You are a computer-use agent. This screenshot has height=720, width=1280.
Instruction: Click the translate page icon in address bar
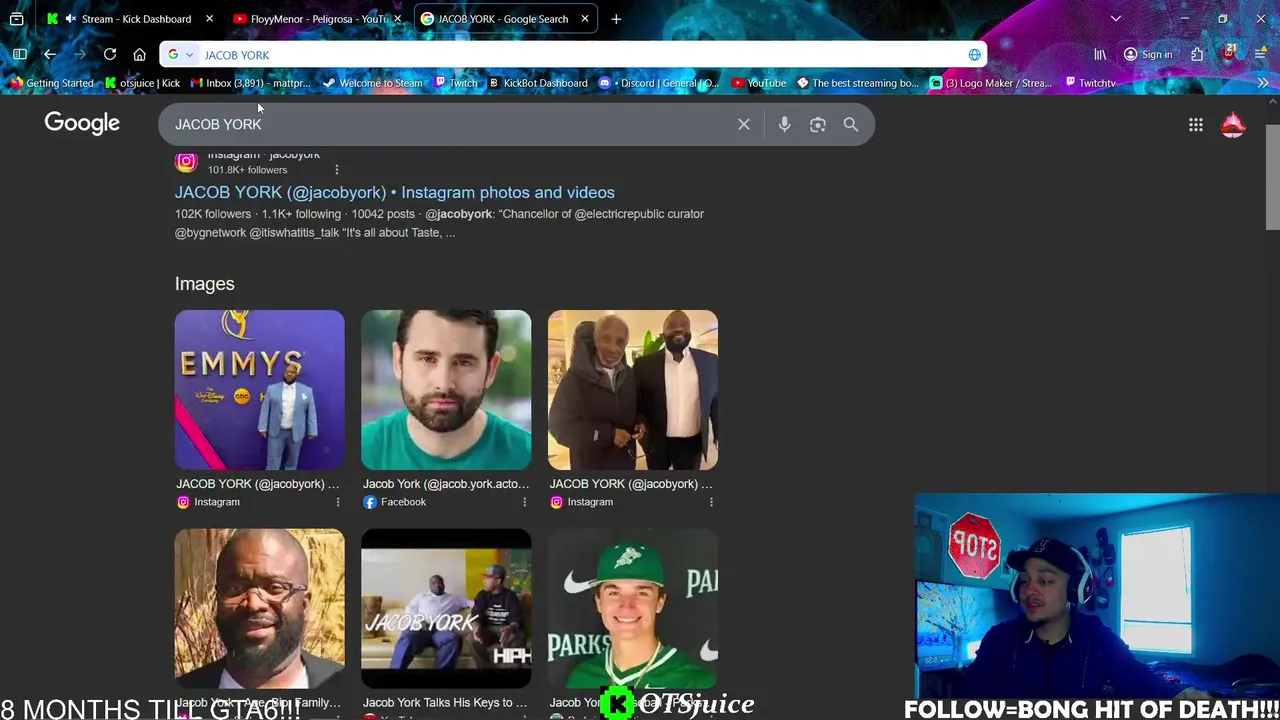[975, 55]
